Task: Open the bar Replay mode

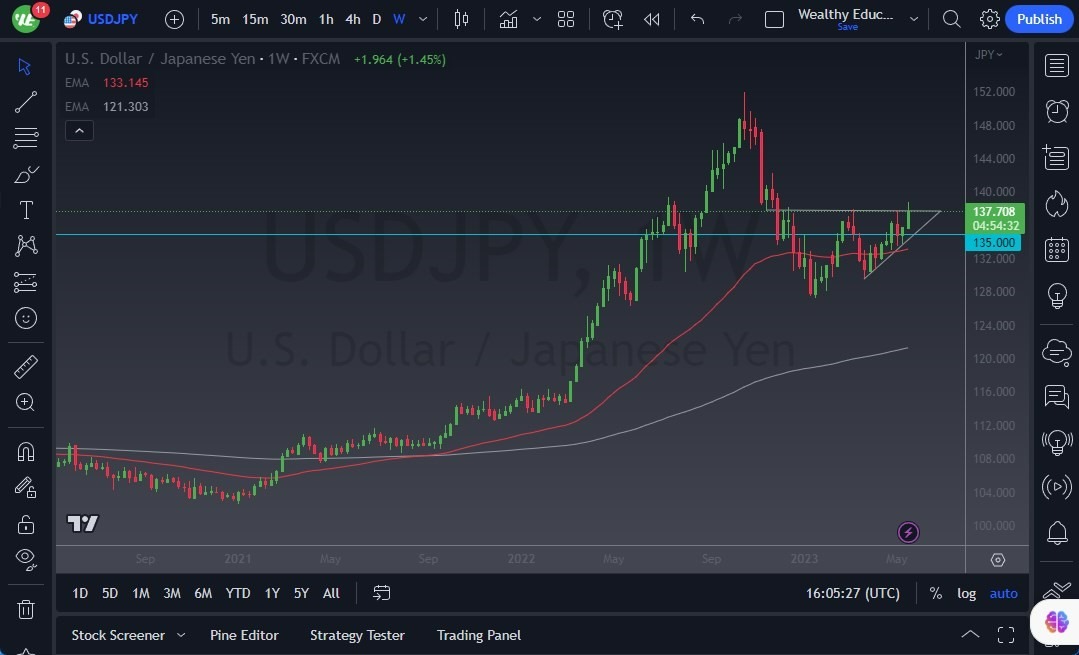Action: (x=652, y=18)
